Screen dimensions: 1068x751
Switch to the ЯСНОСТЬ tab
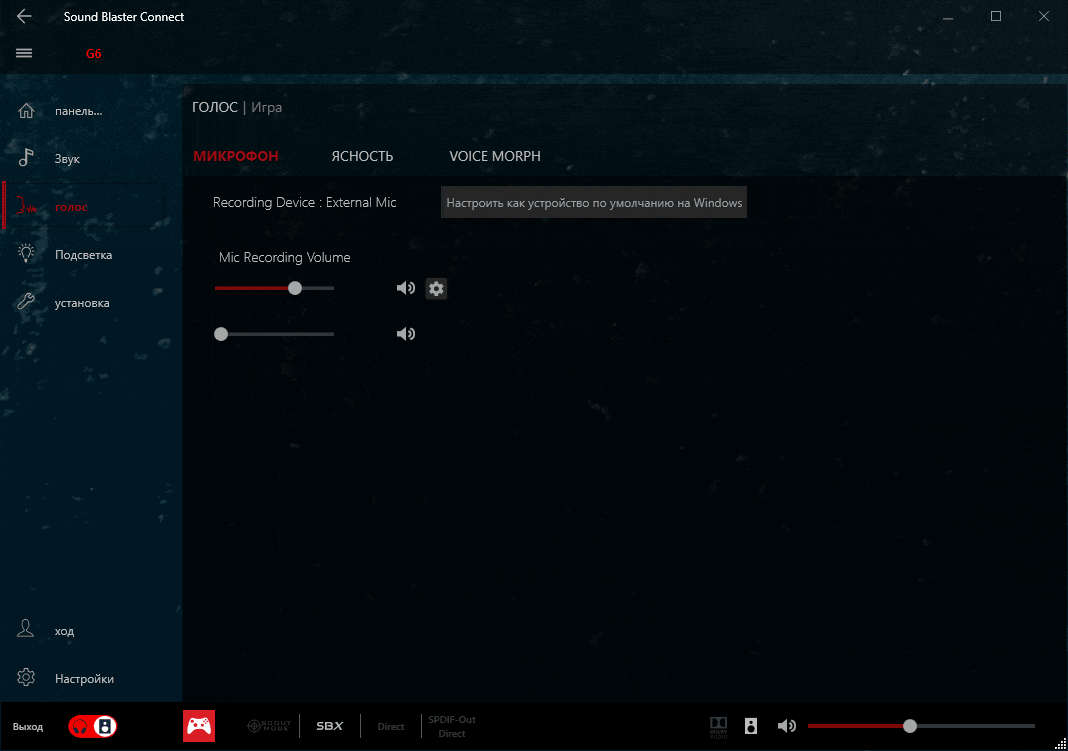362,156
